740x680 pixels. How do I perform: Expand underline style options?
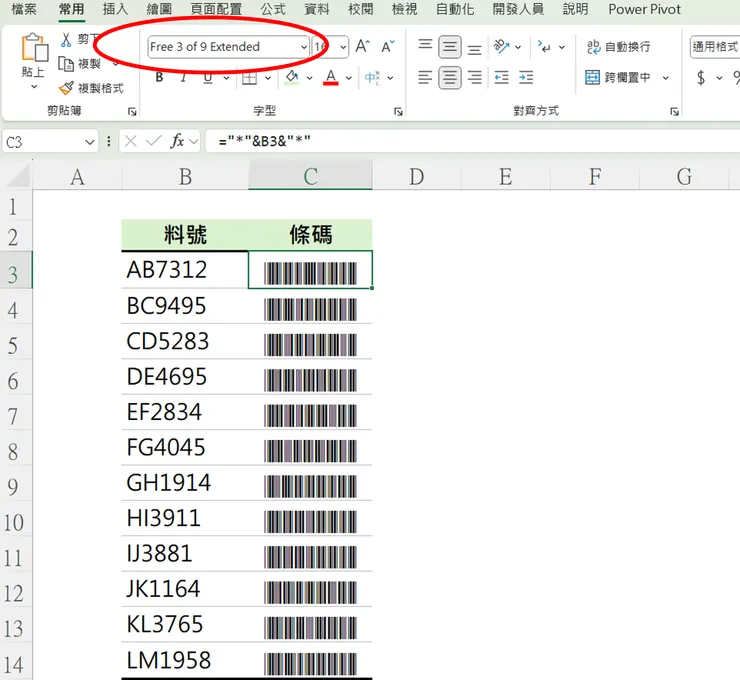point(227,78)
